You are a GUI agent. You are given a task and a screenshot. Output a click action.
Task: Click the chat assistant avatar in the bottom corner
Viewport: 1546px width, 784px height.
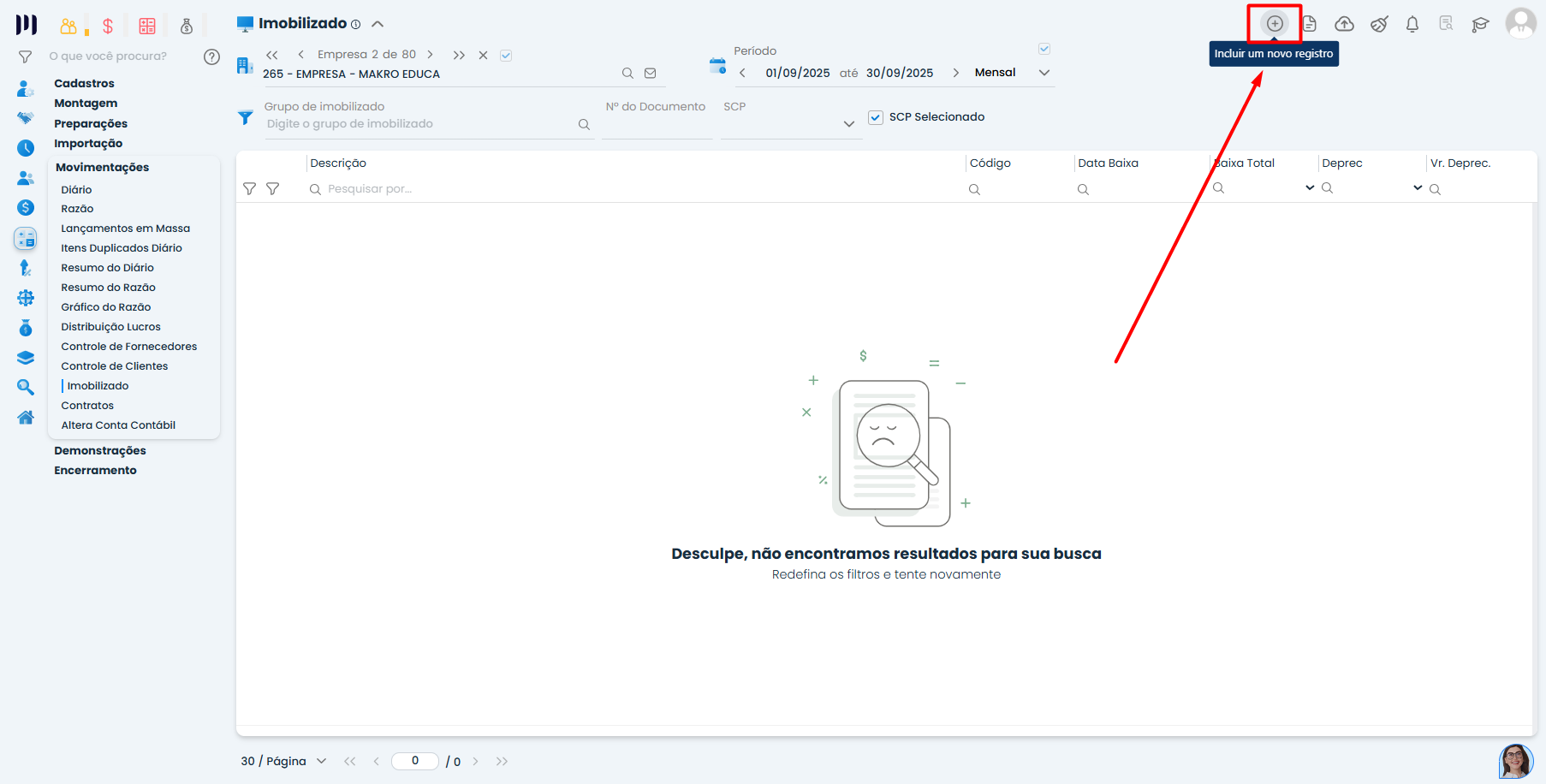click(1516, 761)
